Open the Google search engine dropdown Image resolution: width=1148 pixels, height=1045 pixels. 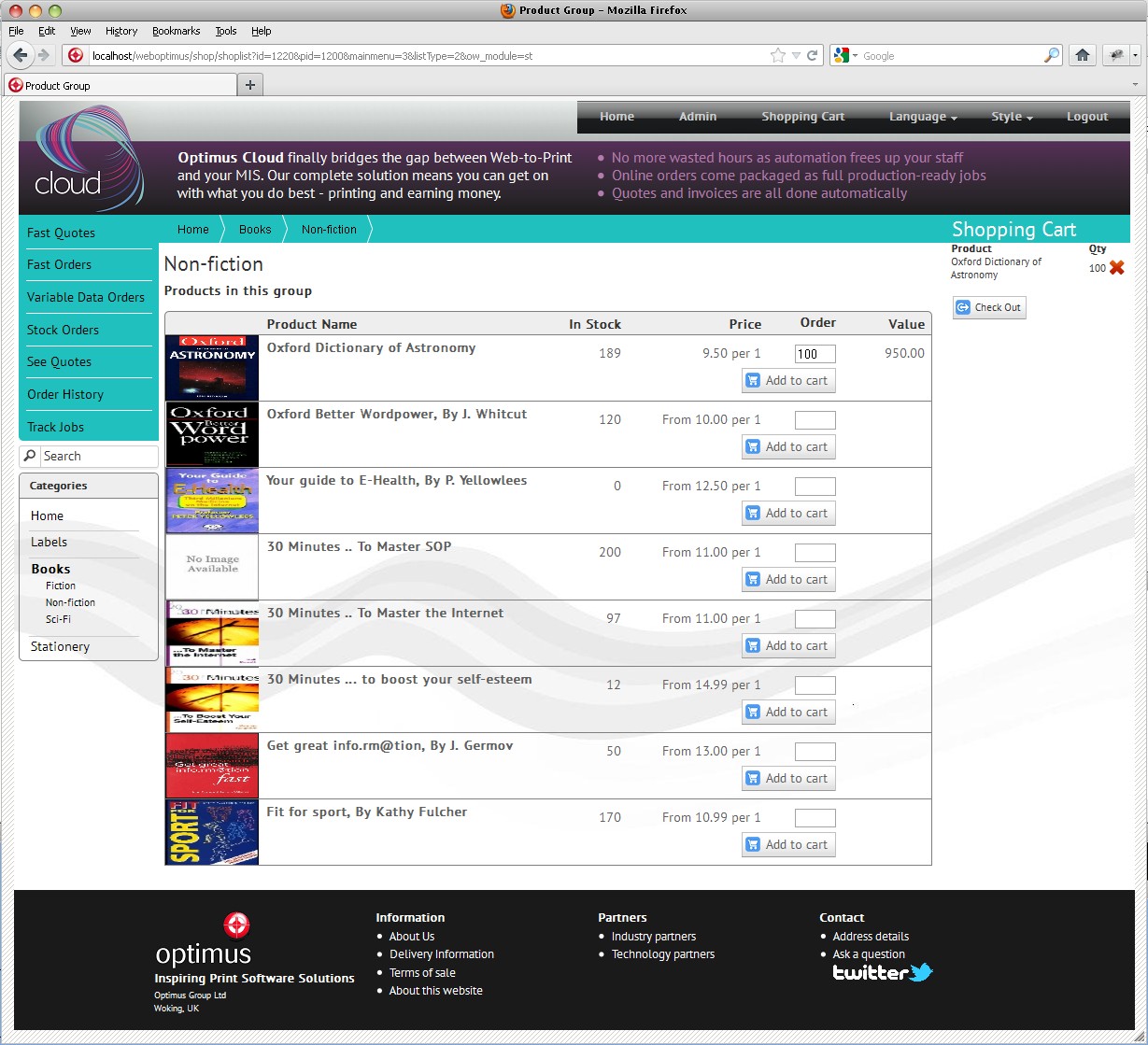[845, 56]
